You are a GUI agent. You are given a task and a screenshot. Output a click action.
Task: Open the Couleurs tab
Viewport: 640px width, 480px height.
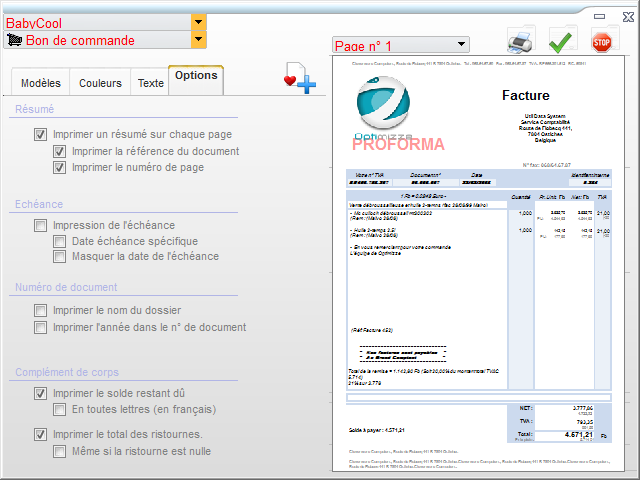(x=100, y=83)
